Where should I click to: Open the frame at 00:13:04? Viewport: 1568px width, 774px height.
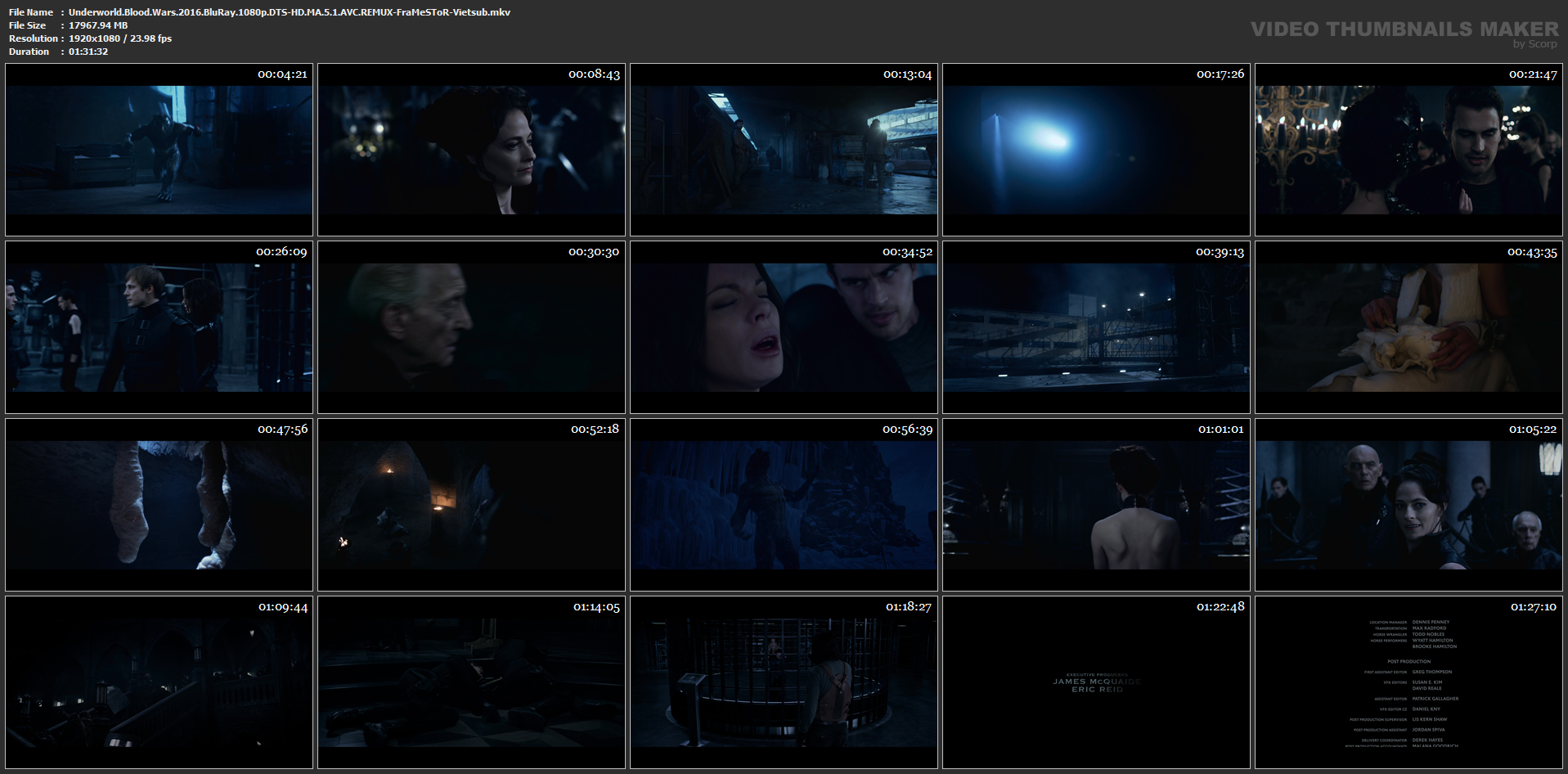point(784,150)
